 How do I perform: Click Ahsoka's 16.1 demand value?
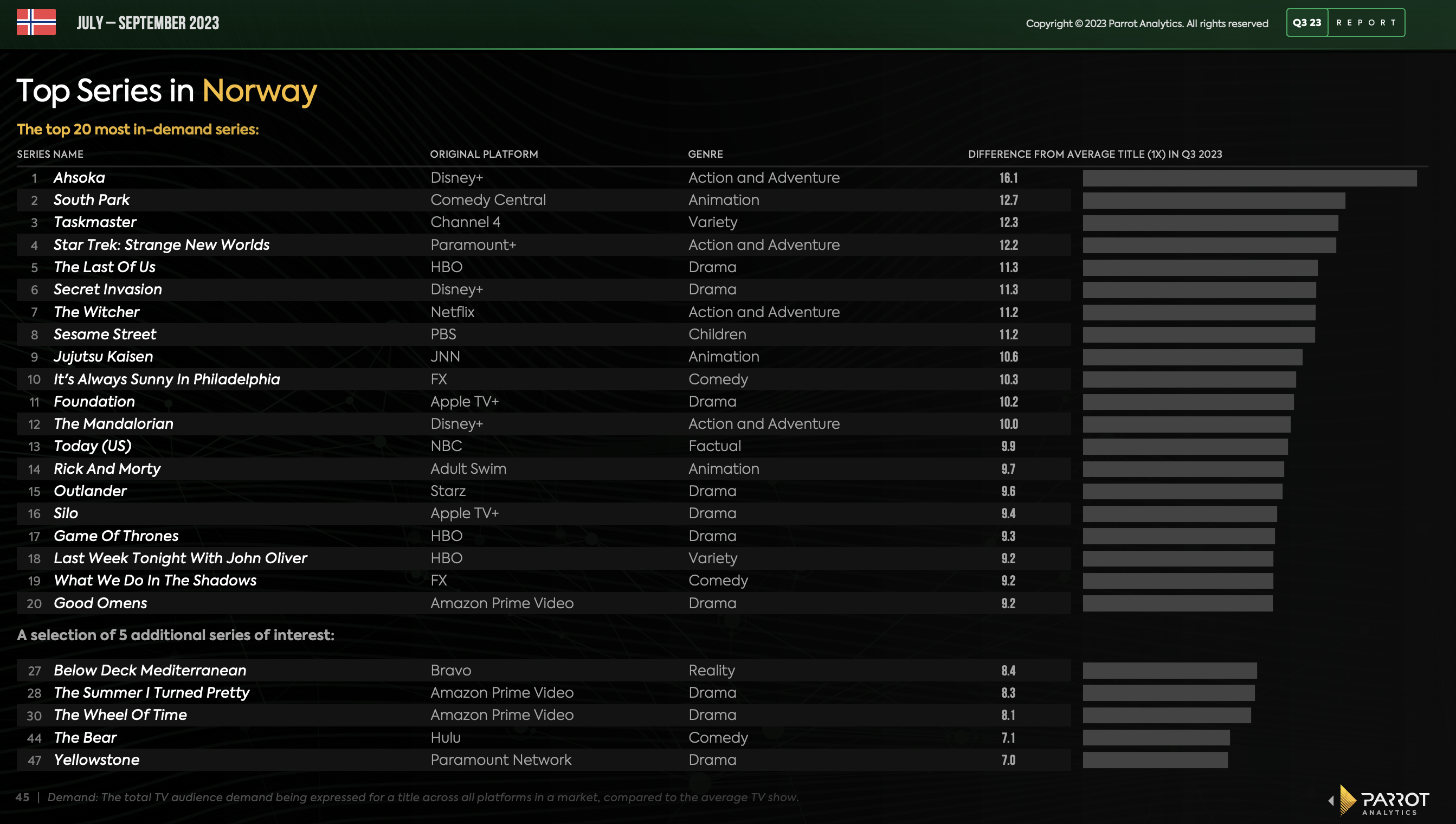(1008, 178)
